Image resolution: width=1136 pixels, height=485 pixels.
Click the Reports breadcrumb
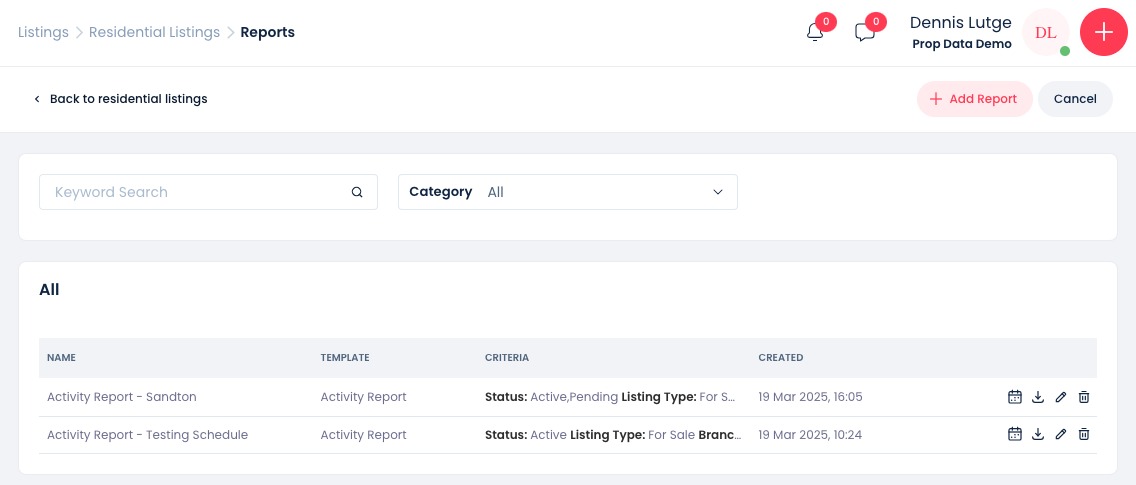pos(267,32)
